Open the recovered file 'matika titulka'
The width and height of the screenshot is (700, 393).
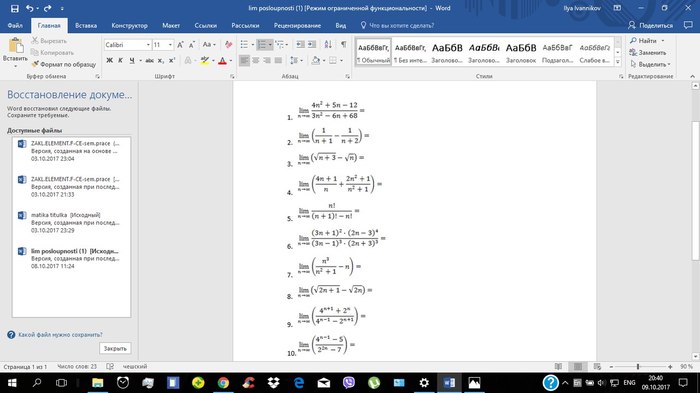coord(71,222)
